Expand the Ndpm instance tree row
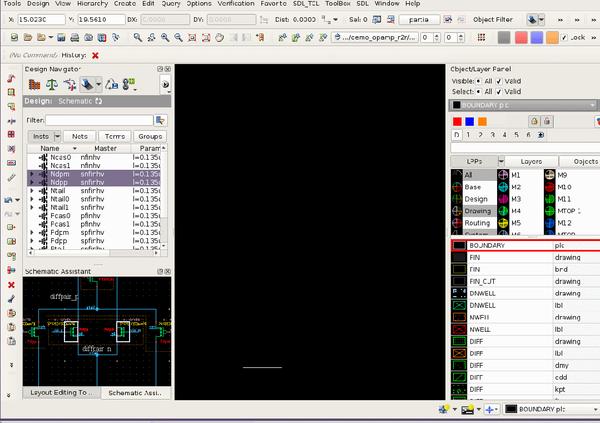 pyautogui.click(x=32, y=175)
